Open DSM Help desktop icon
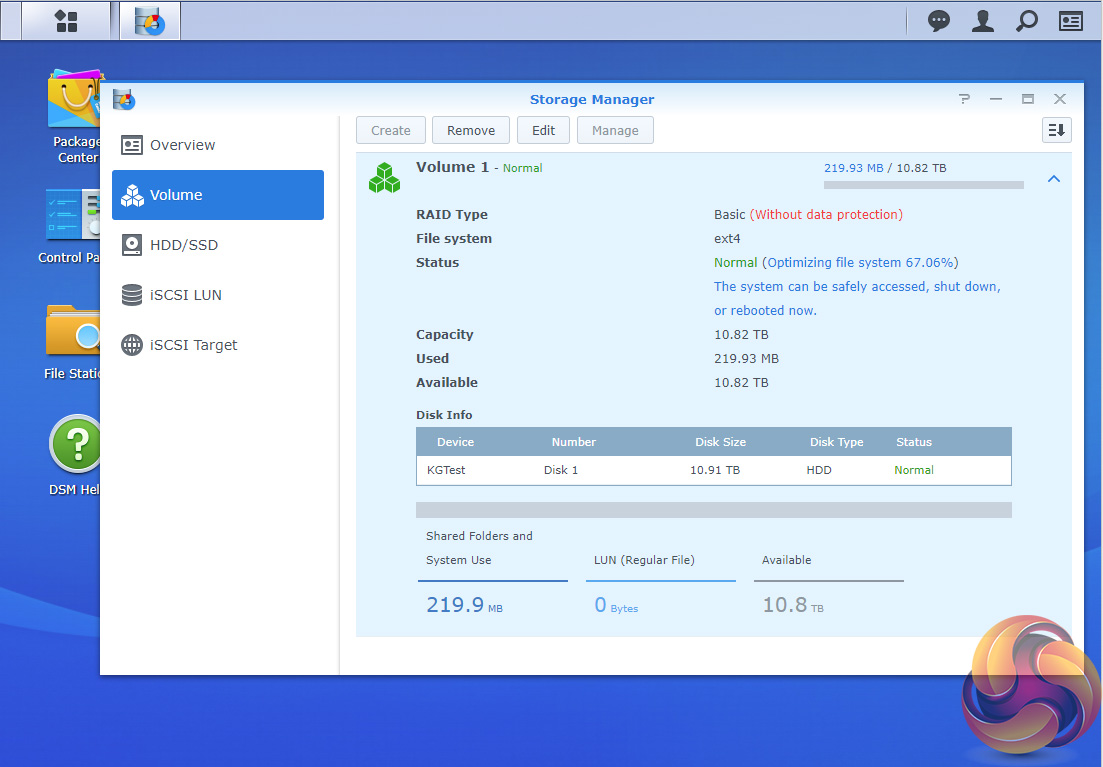1103x767 pixels. tap(75, 452)
